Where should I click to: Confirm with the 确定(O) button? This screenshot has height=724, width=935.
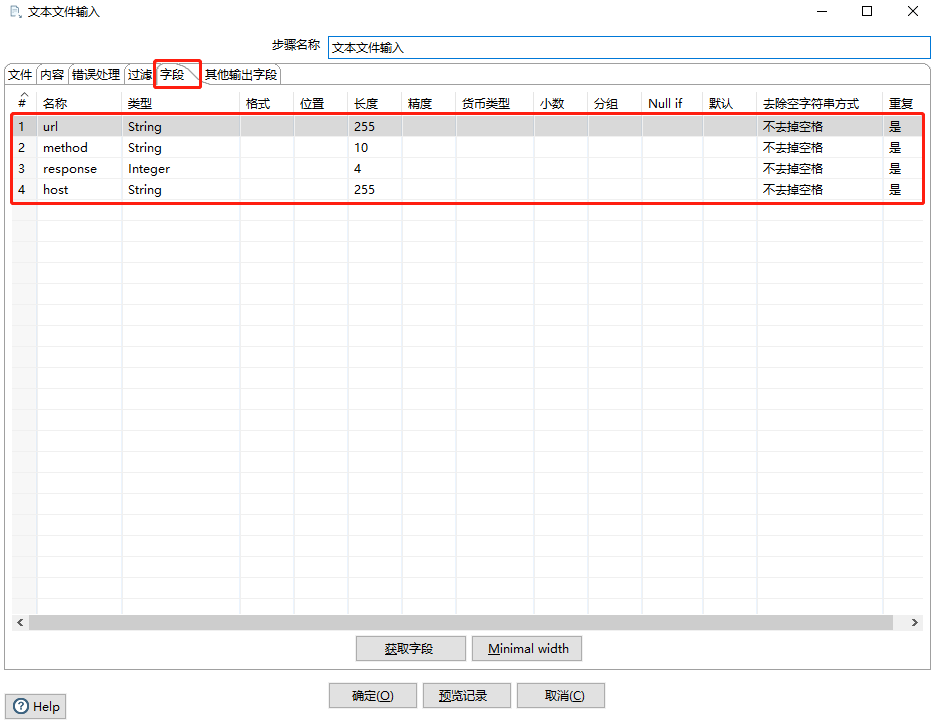coord(372,696)
